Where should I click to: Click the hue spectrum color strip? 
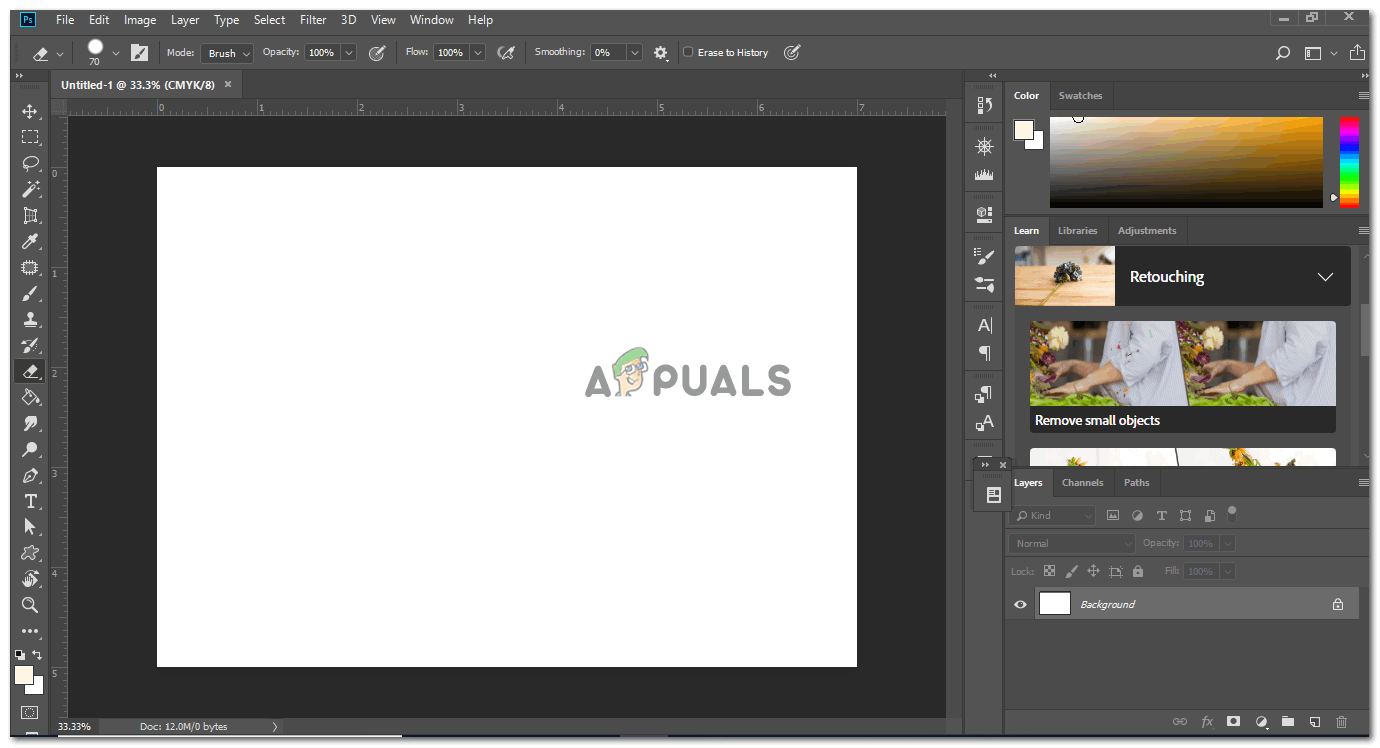(x=1349, y=162)
